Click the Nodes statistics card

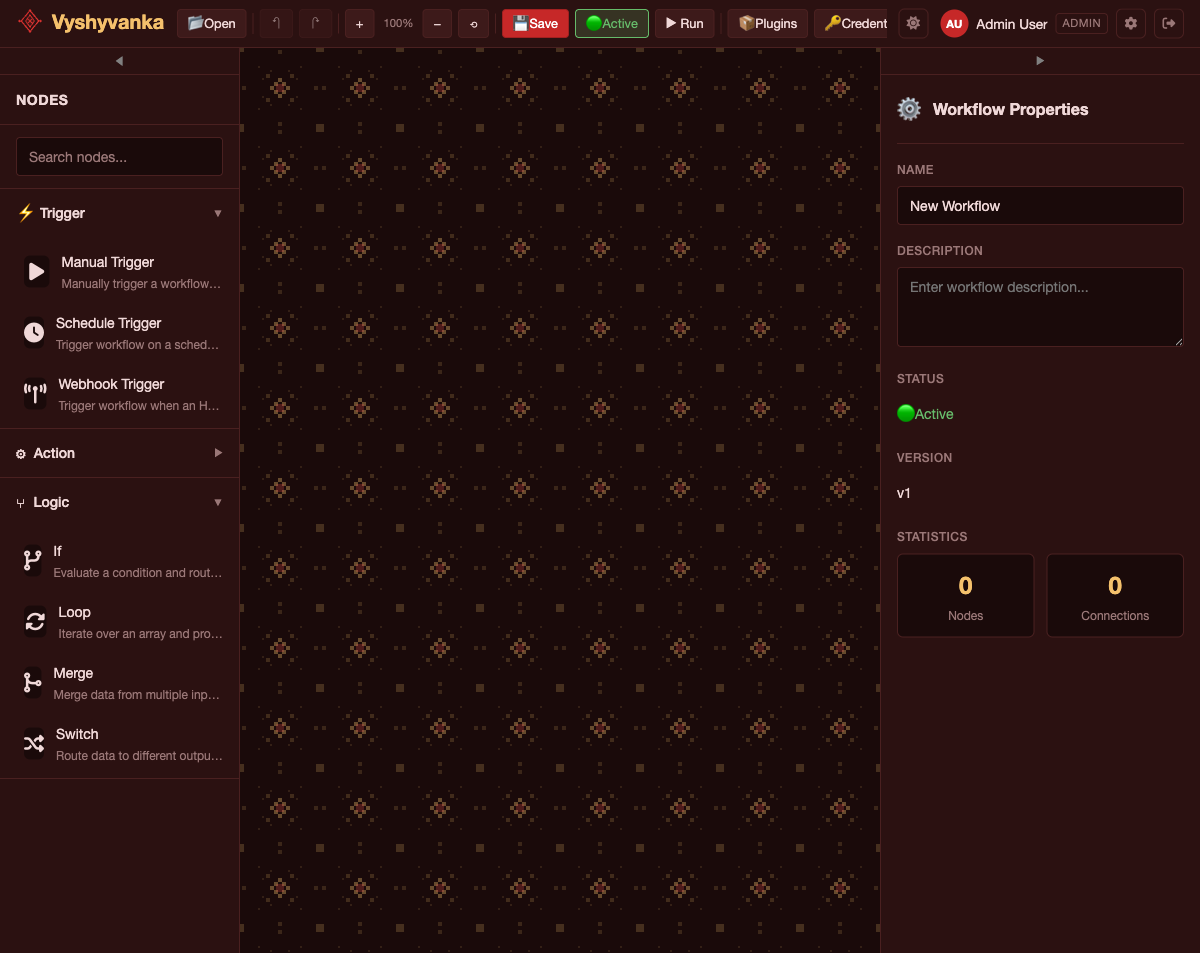(965, 596)
